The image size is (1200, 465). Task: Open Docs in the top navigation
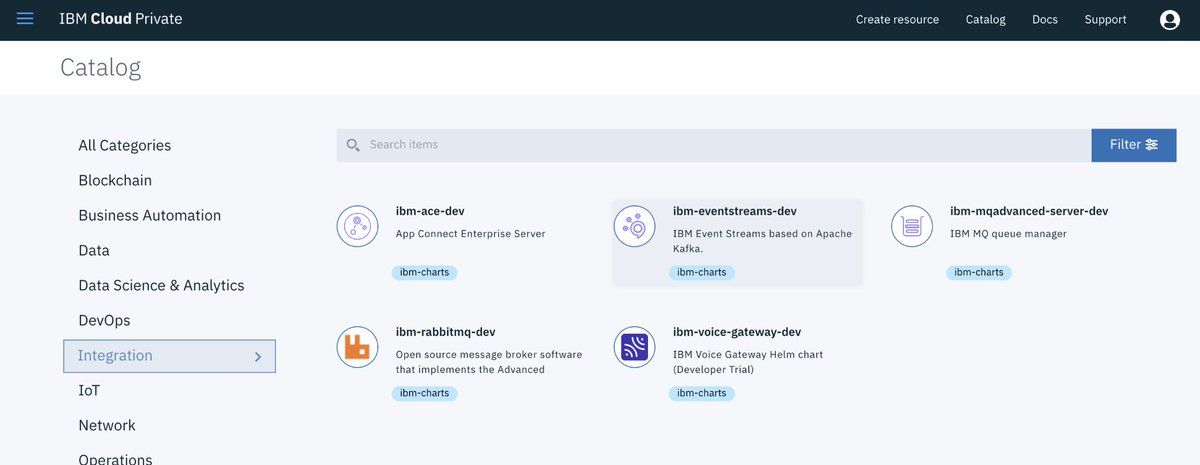pos(1045,20)
